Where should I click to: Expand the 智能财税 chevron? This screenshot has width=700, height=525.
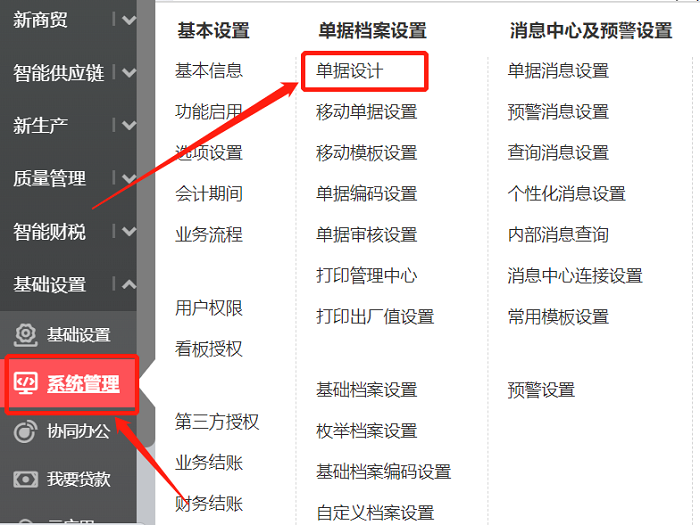tap(129, 231)
